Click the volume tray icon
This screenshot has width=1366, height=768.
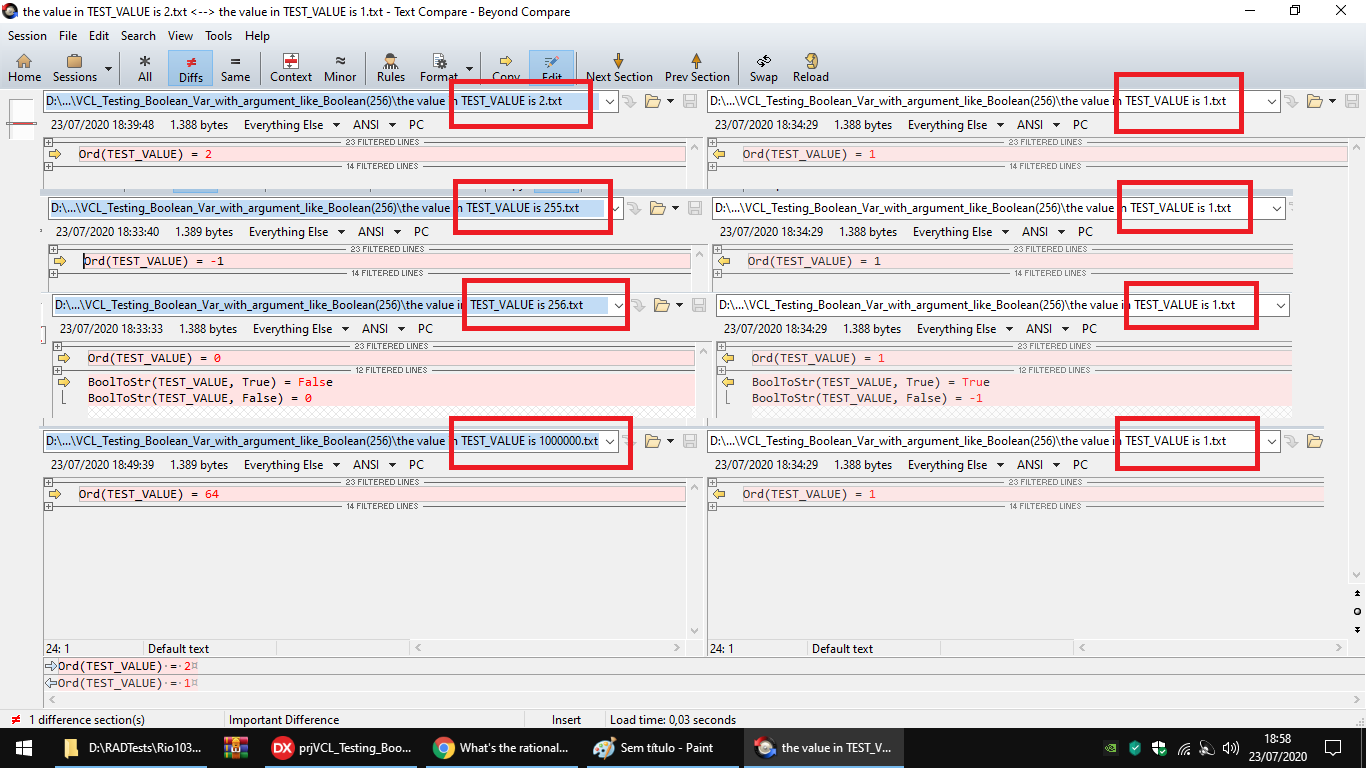point(1230,747)
